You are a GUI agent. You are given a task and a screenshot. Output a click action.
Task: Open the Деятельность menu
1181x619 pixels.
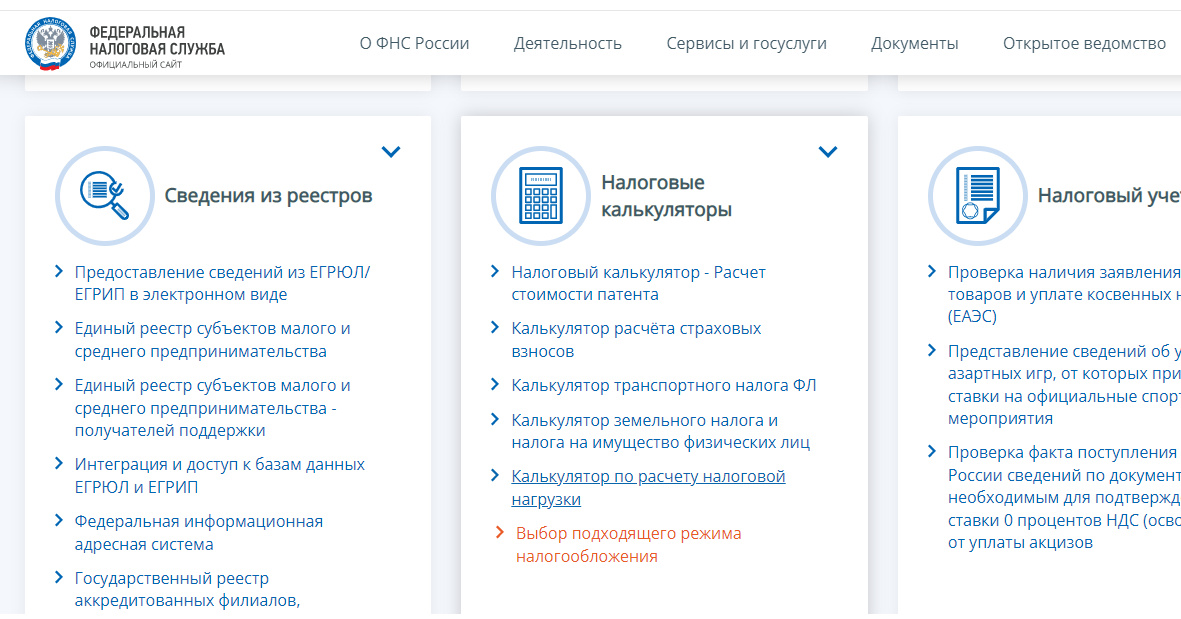pyautogui.click(x=568, y=44)
